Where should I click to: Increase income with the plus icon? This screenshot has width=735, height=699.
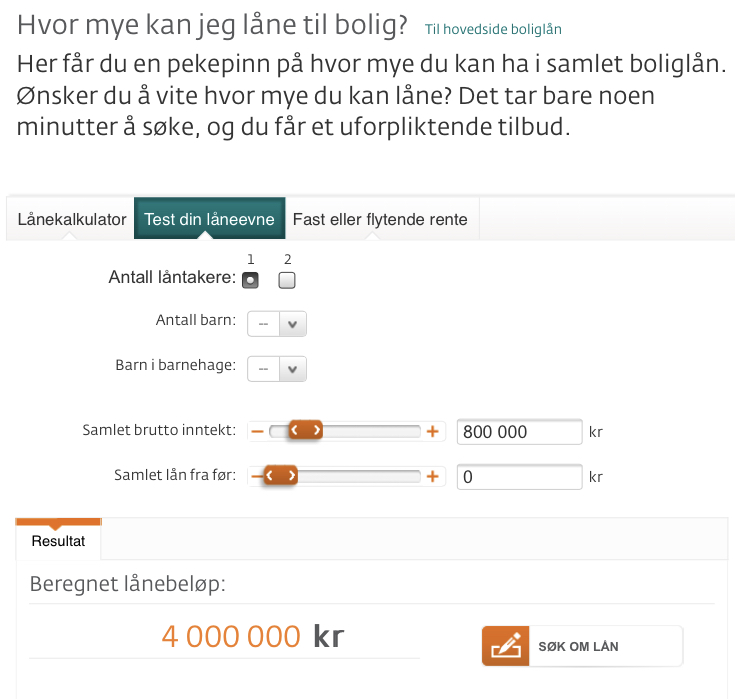pyautogui.click(x=433, y=431)
